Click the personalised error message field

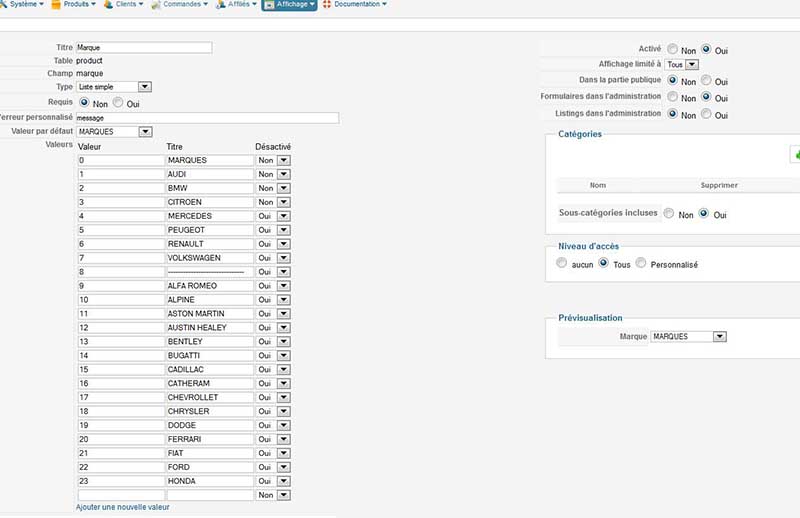(207, 118)
